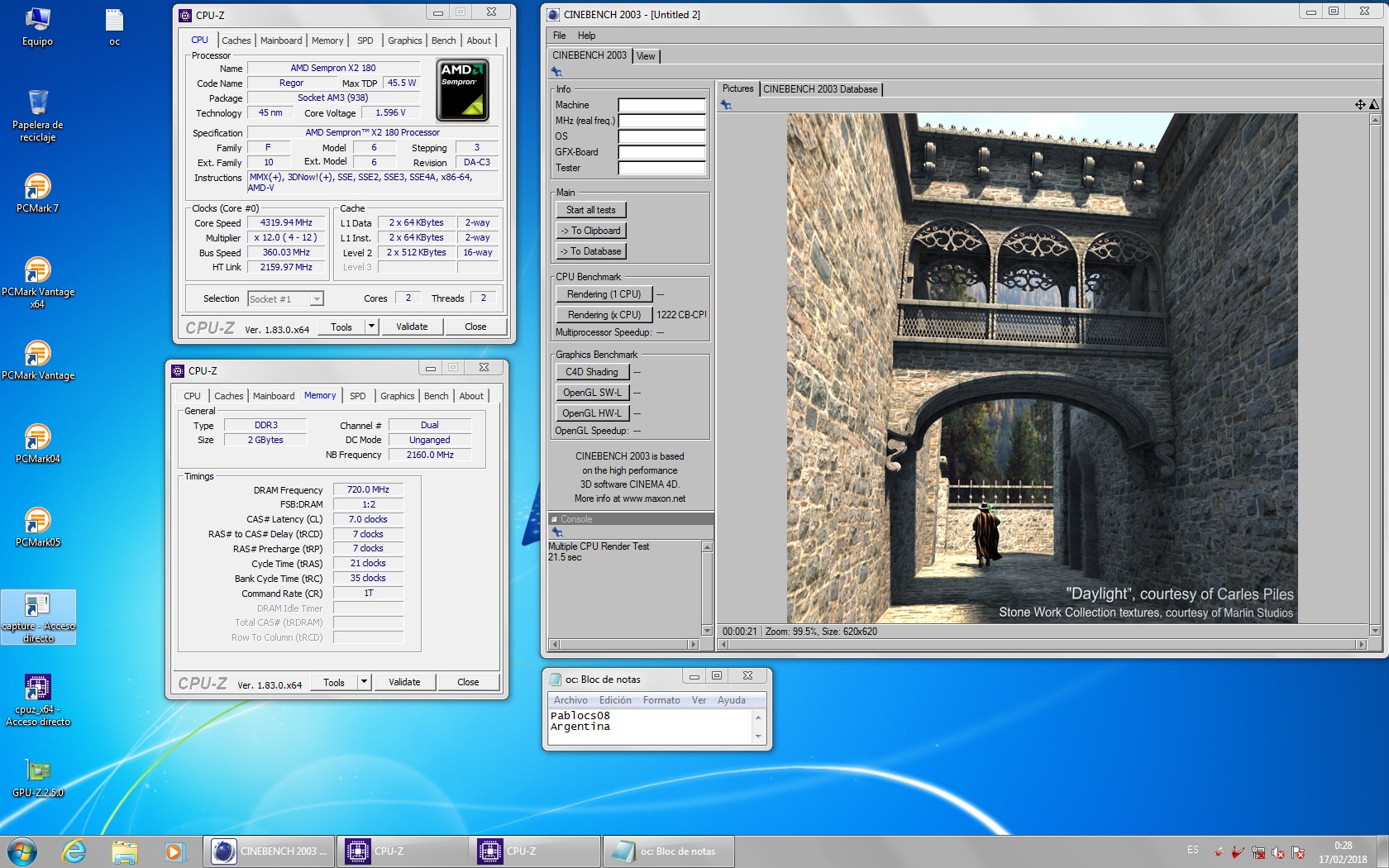Open capture - Acceso directo shortcut

pos(38,617)
